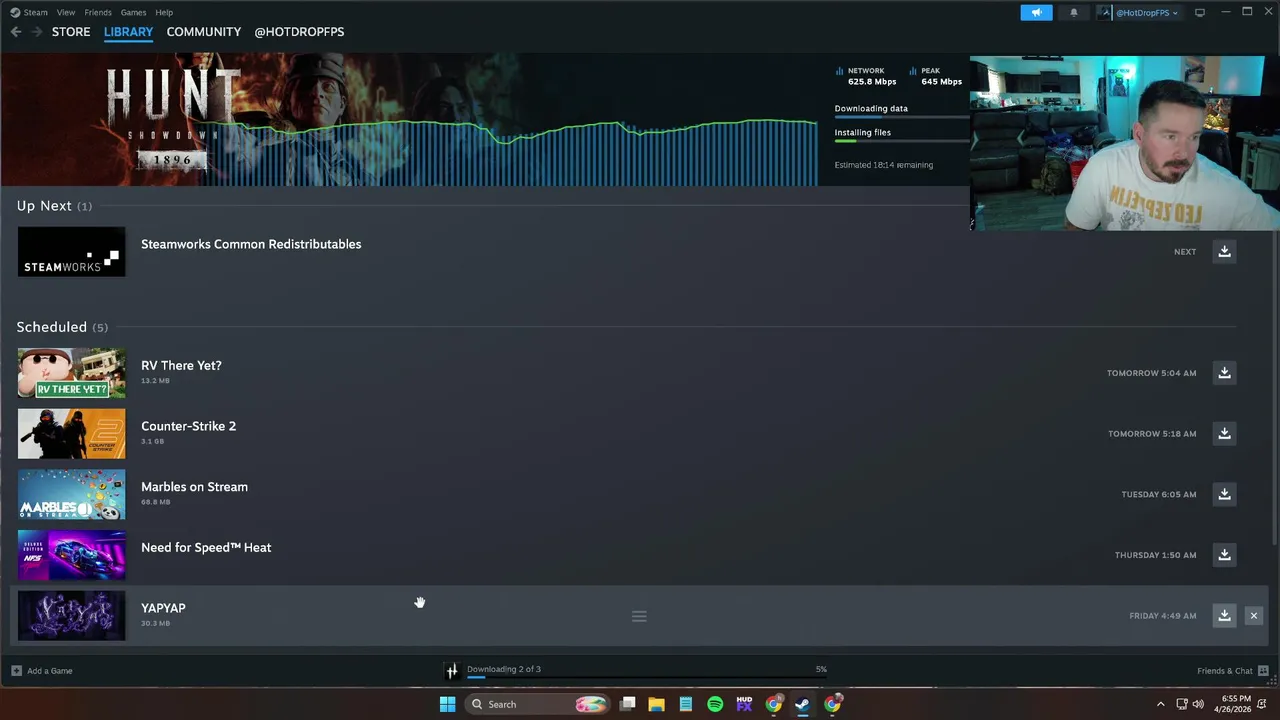Open the Games menu

tap(133, 12)
